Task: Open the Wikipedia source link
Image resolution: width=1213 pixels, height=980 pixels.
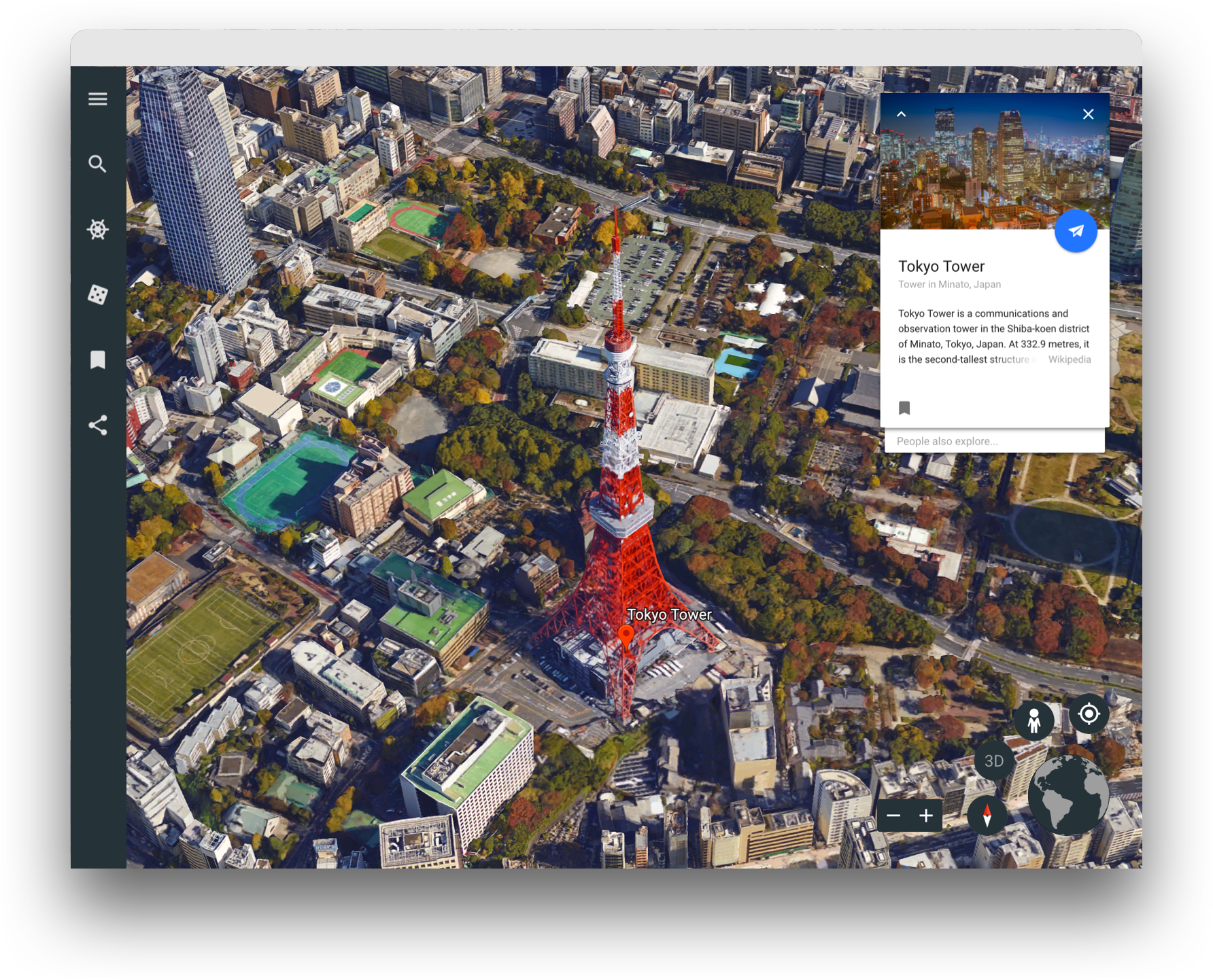Action: click(1069, 360)
